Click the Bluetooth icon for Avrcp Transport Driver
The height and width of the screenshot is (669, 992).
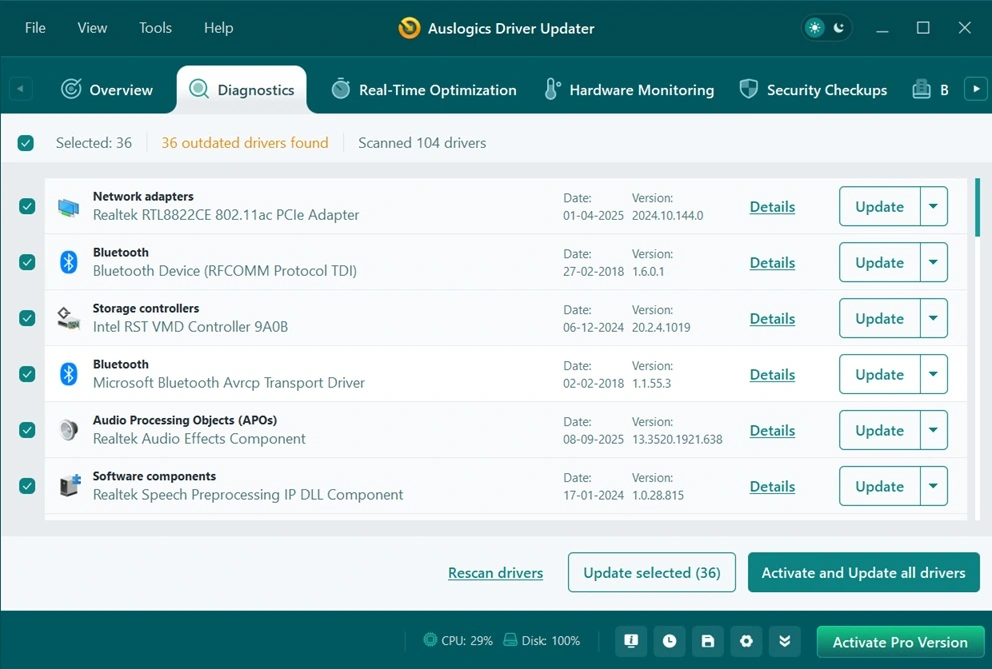68,374
